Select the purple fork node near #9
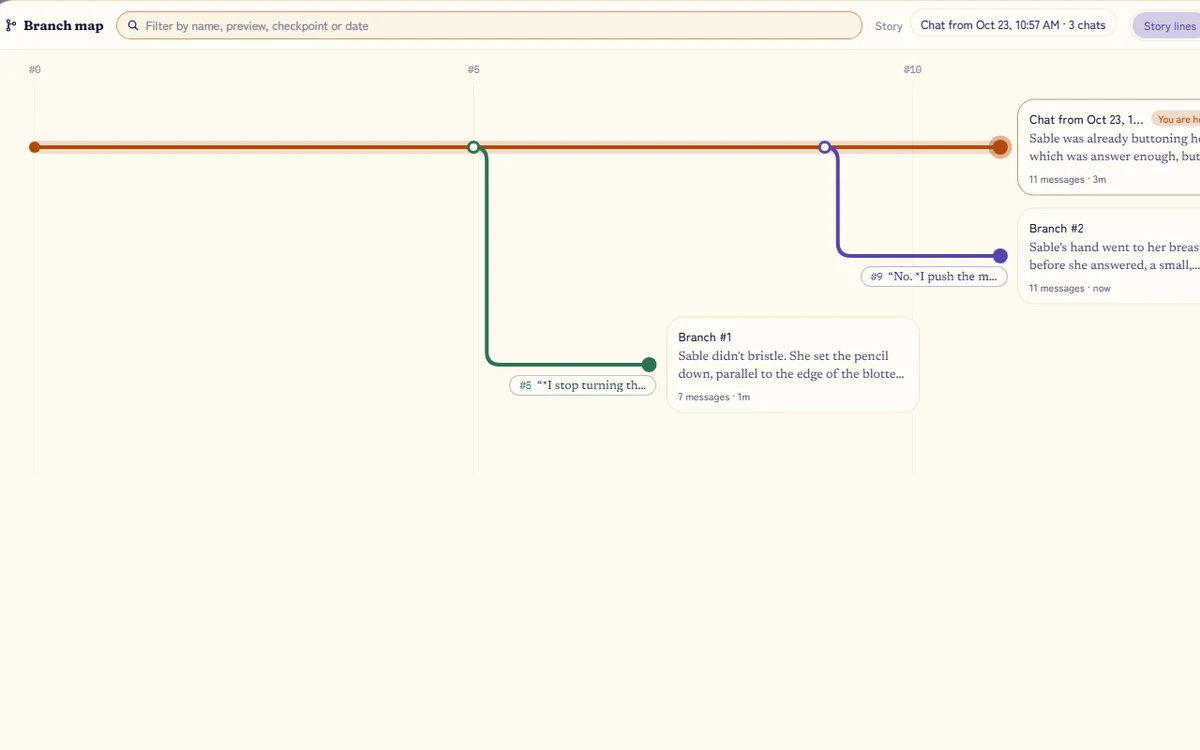The image size is (1200, 750). 825,147
